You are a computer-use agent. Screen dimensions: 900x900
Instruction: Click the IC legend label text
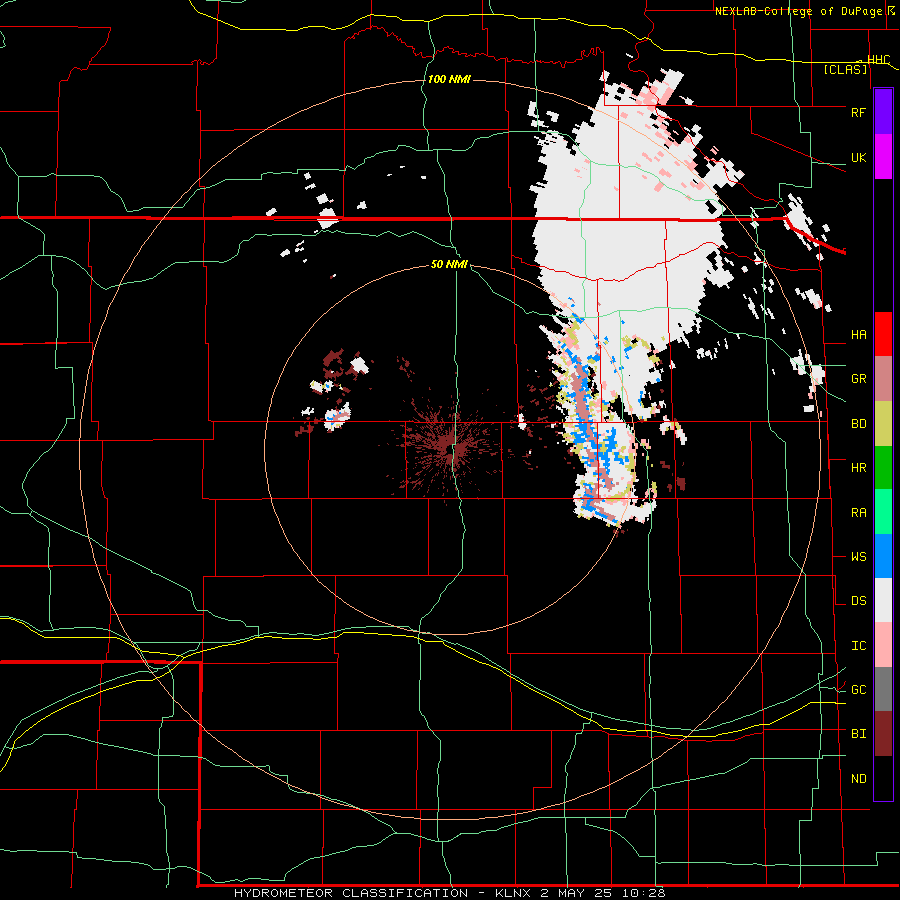(x=858, y=646)
